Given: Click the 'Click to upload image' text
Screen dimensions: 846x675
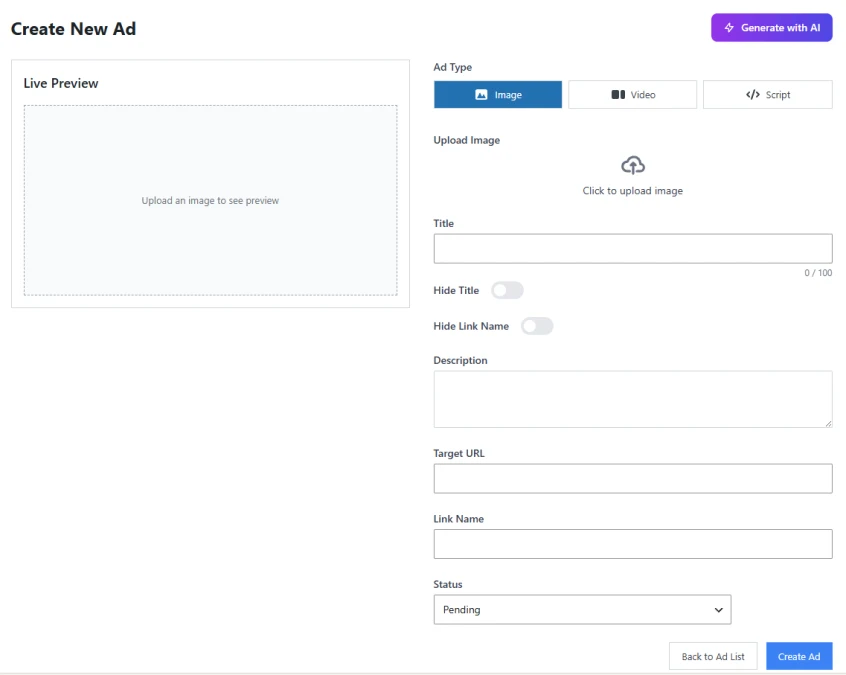Looking at the screenshot, I should tap(632, 190).
